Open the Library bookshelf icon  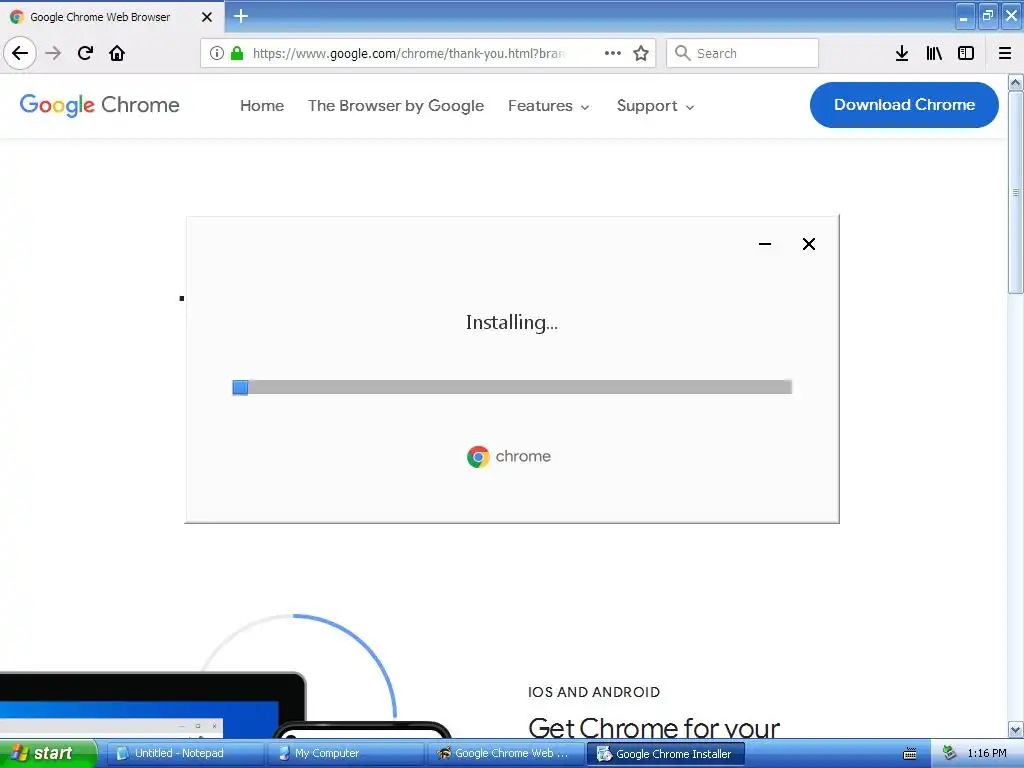point(934,53)
